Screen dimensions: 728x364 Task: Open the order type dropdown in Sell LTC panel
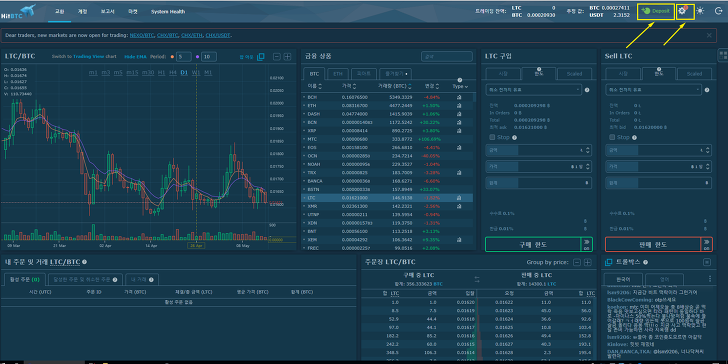(653, 89)
